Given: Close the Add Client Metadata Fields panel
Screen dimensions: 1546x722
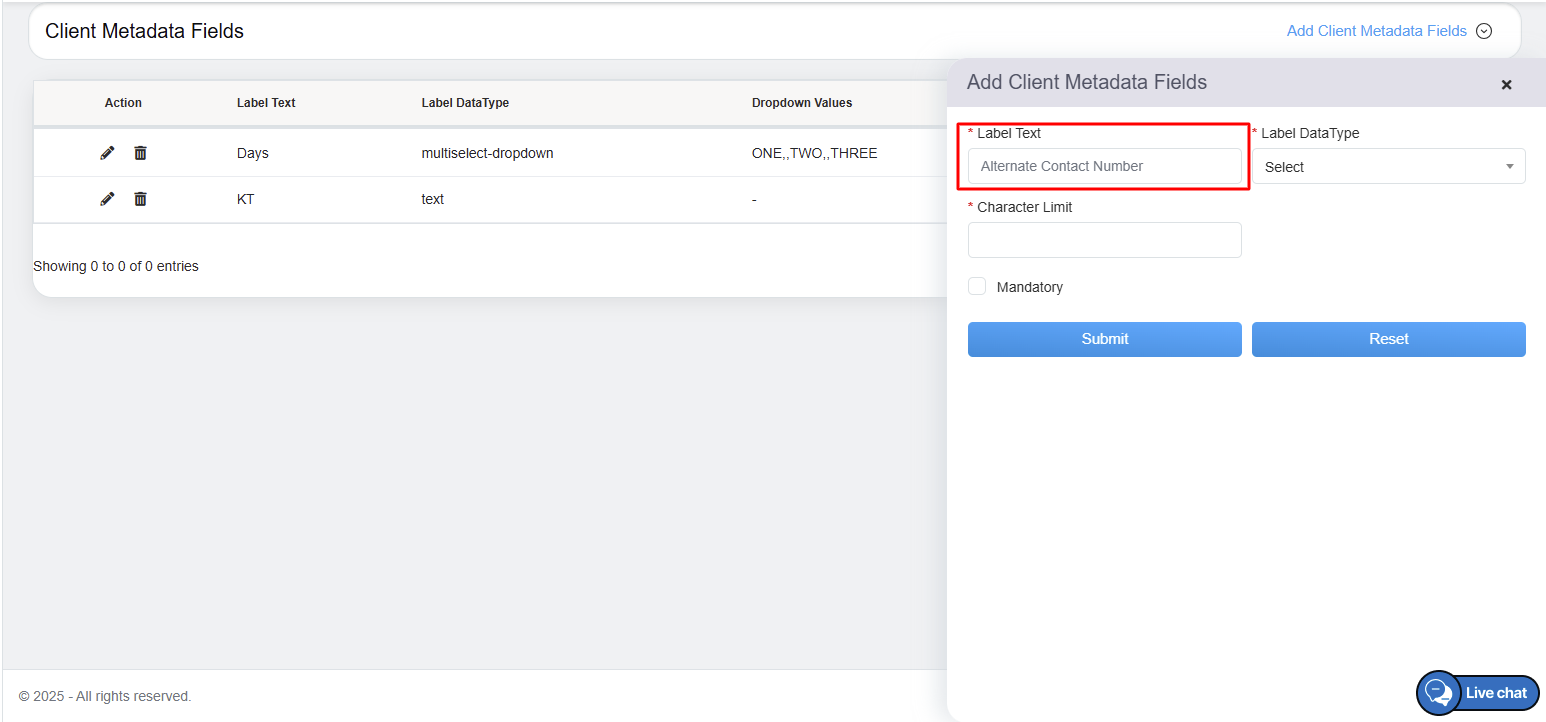Looking at the screenshot, I should pos(1506,85).
